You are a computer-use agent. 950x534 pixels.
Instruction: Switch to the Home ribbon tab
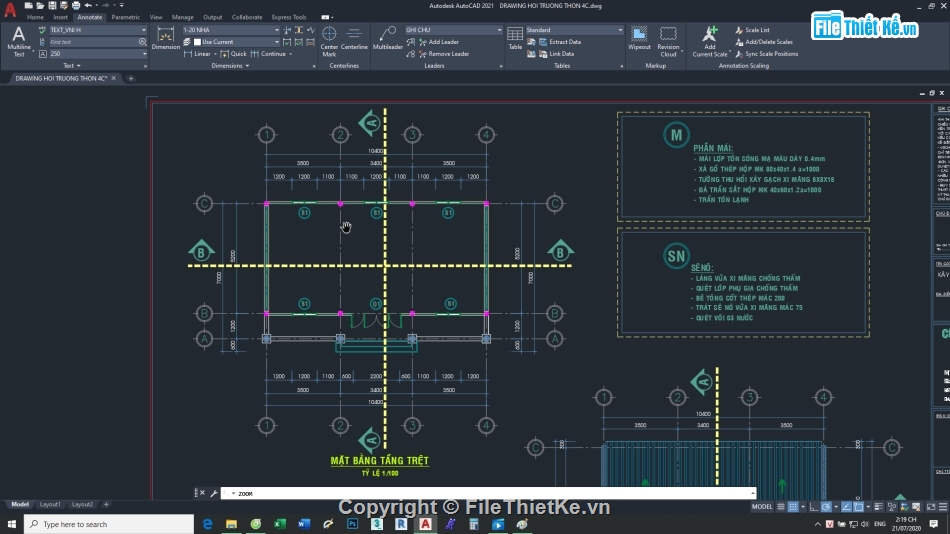click(35, 17)
